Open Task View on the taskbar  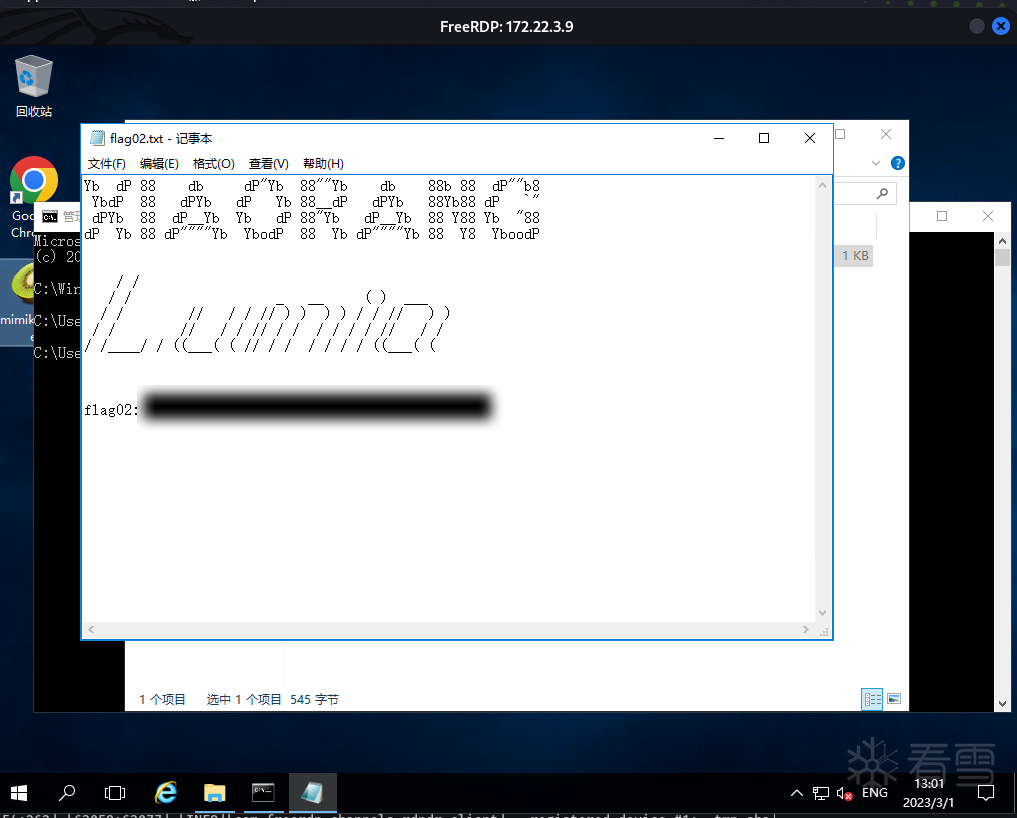point(115,793)
